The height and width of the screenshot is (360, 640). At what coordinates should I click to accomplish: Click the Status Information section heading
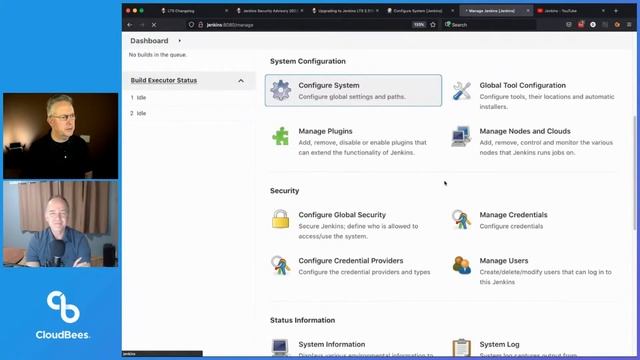(x=302, y=320)
